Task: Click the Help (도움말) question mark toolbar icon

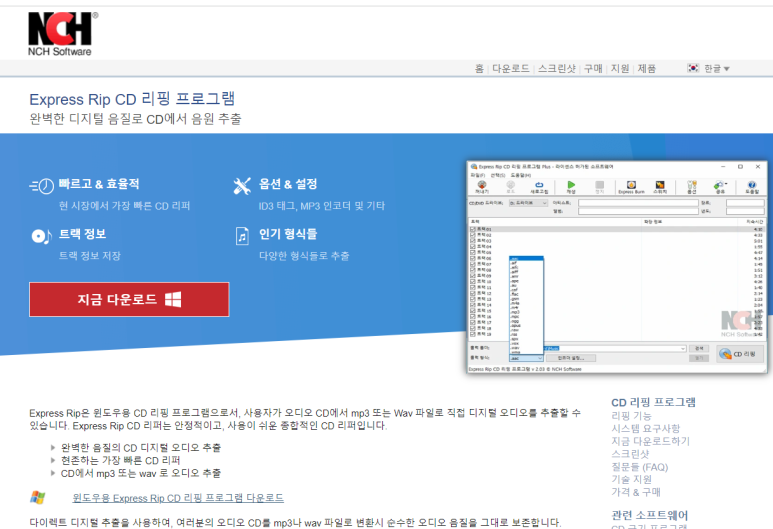Action: coord(752,185)
